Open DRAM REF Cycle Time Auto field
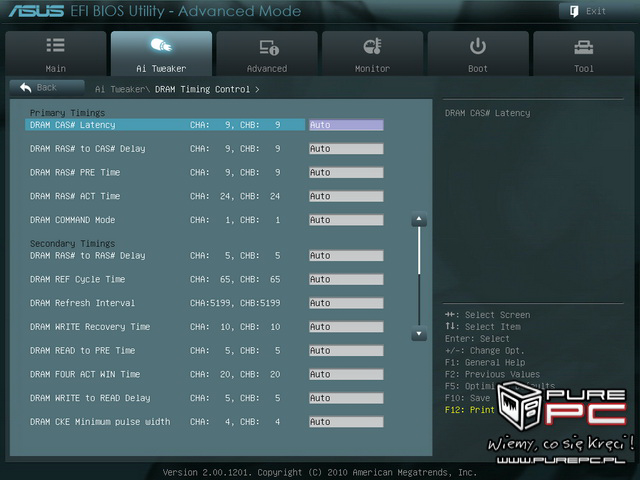 346,279
